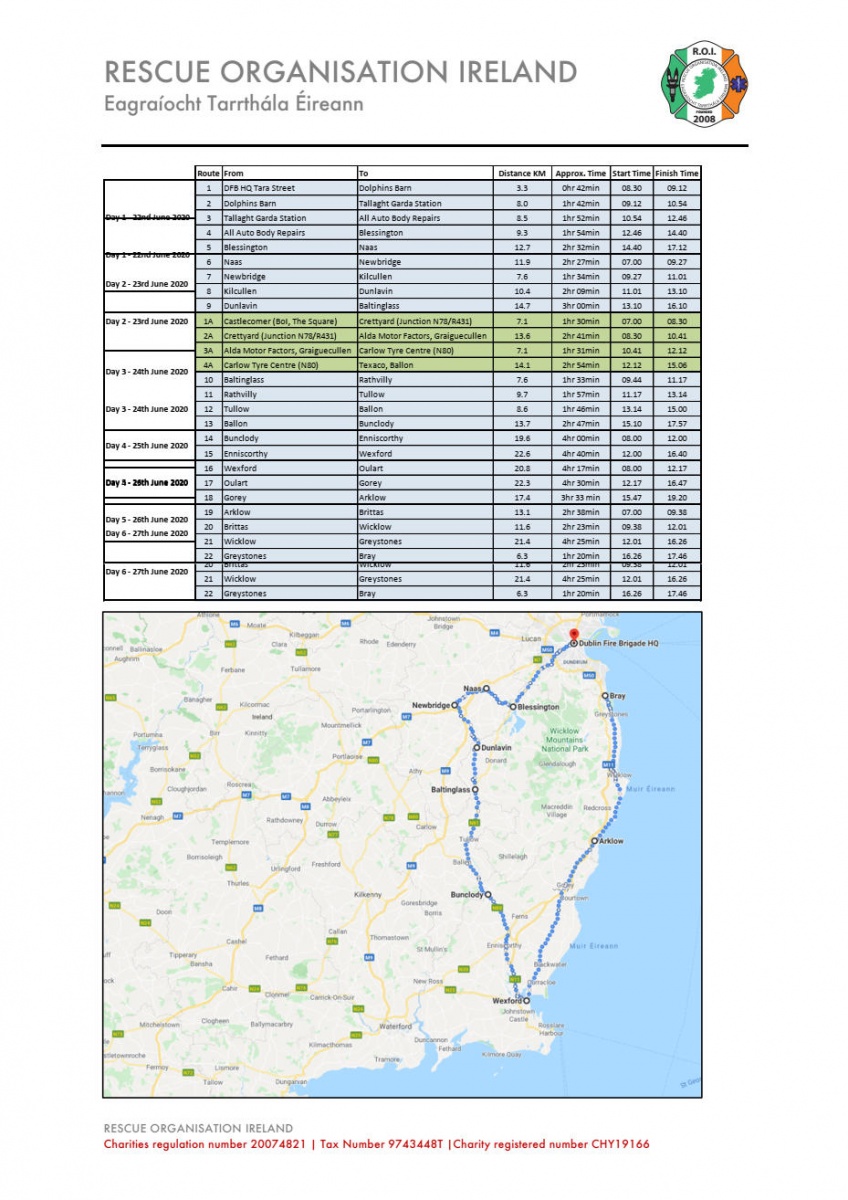Click the Newbridge waypoint circle on map
848x1200 pixels.
point(455,705)
